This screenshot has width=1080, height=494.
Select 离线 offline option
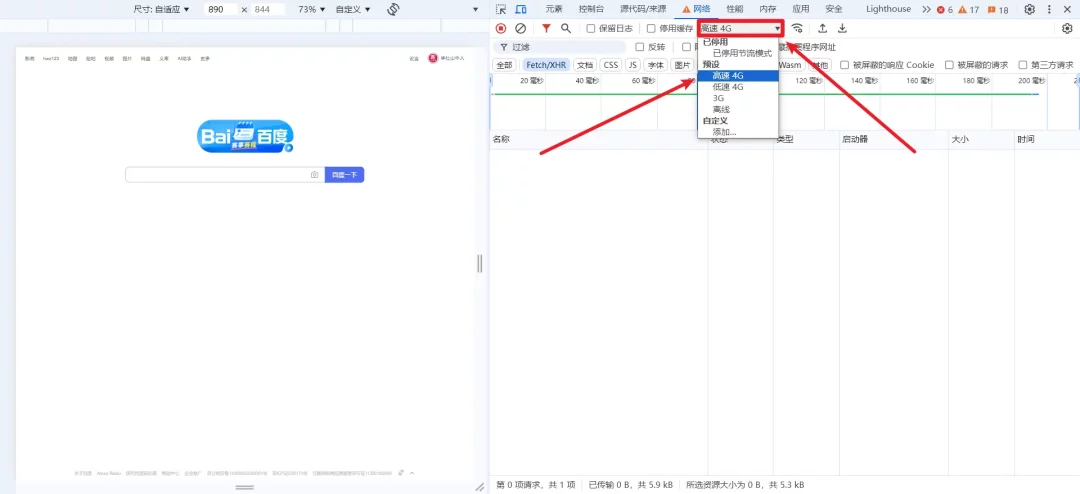click(x=738, y=110)
